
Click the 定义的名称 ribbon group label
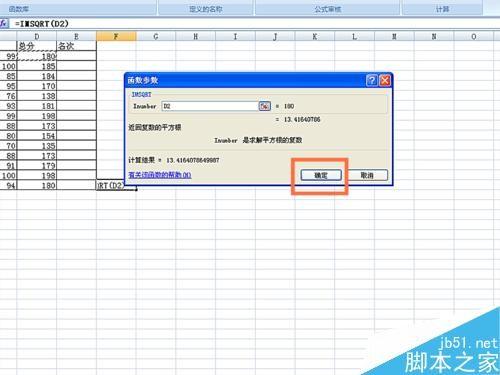(x=206, y=9)
